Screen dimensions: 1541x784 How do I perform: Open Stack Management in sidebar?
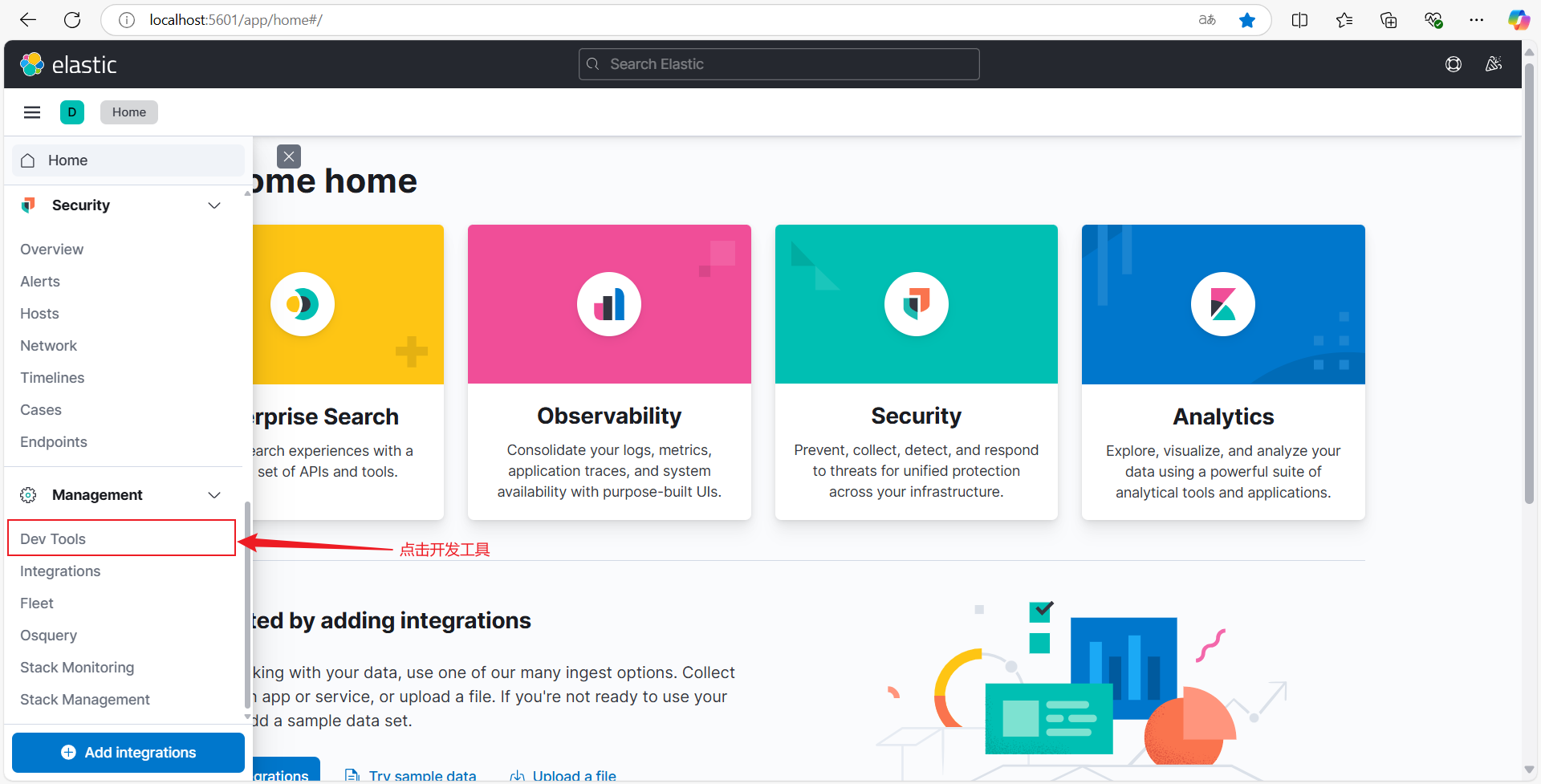(85, 700)
